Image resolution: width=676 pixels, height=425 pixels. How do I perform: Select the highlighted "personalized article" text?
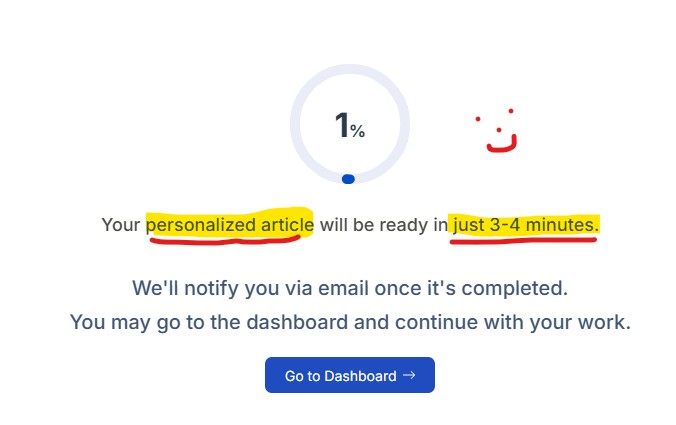tap(230, 225)
